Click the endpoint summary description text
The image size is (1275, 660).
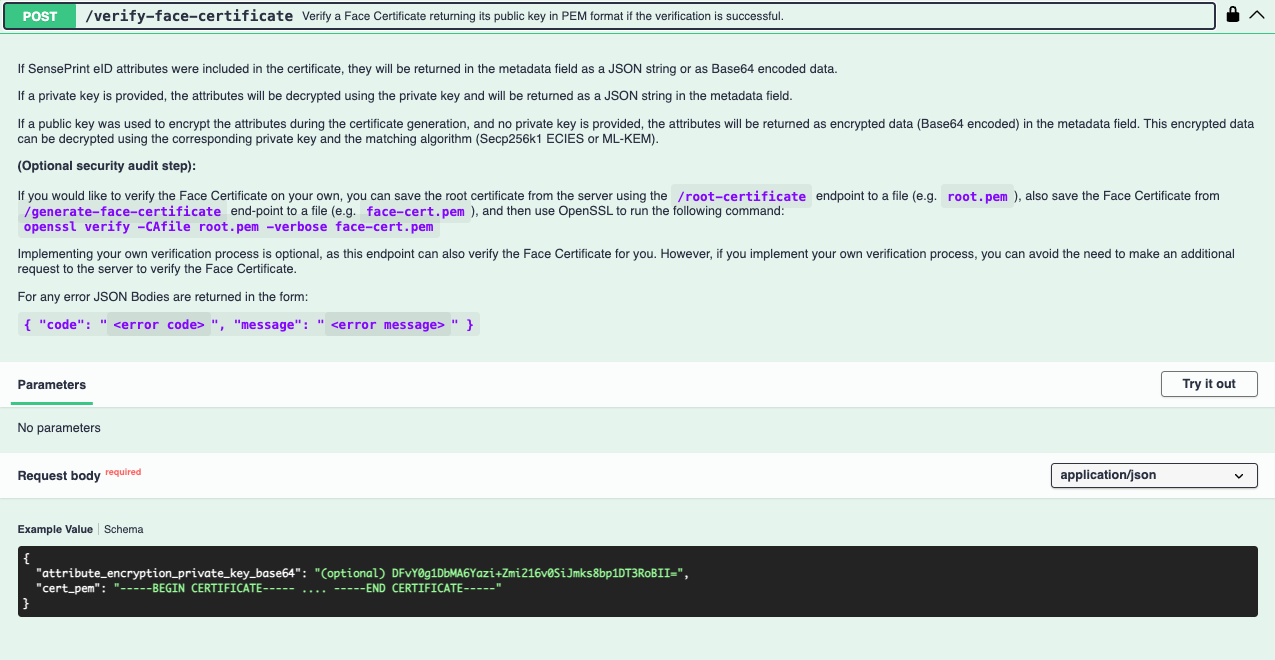pos(543,17)
